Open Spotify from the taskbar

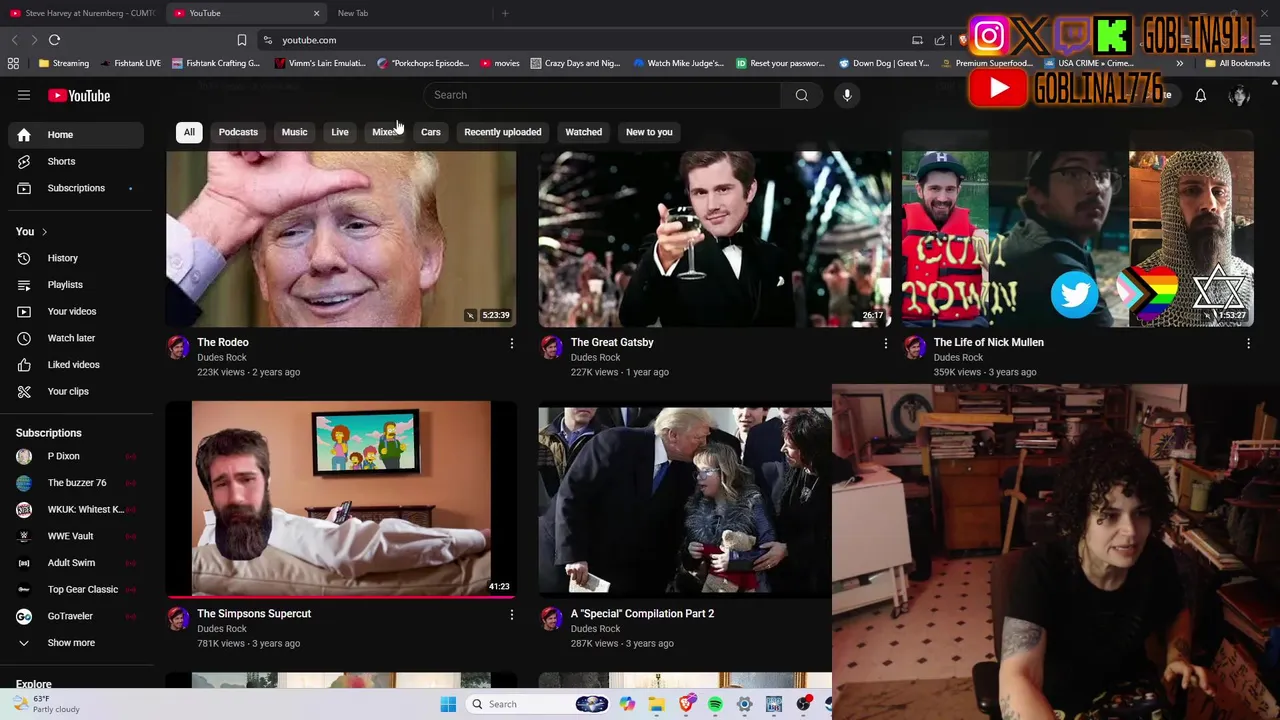click(715, 704)
